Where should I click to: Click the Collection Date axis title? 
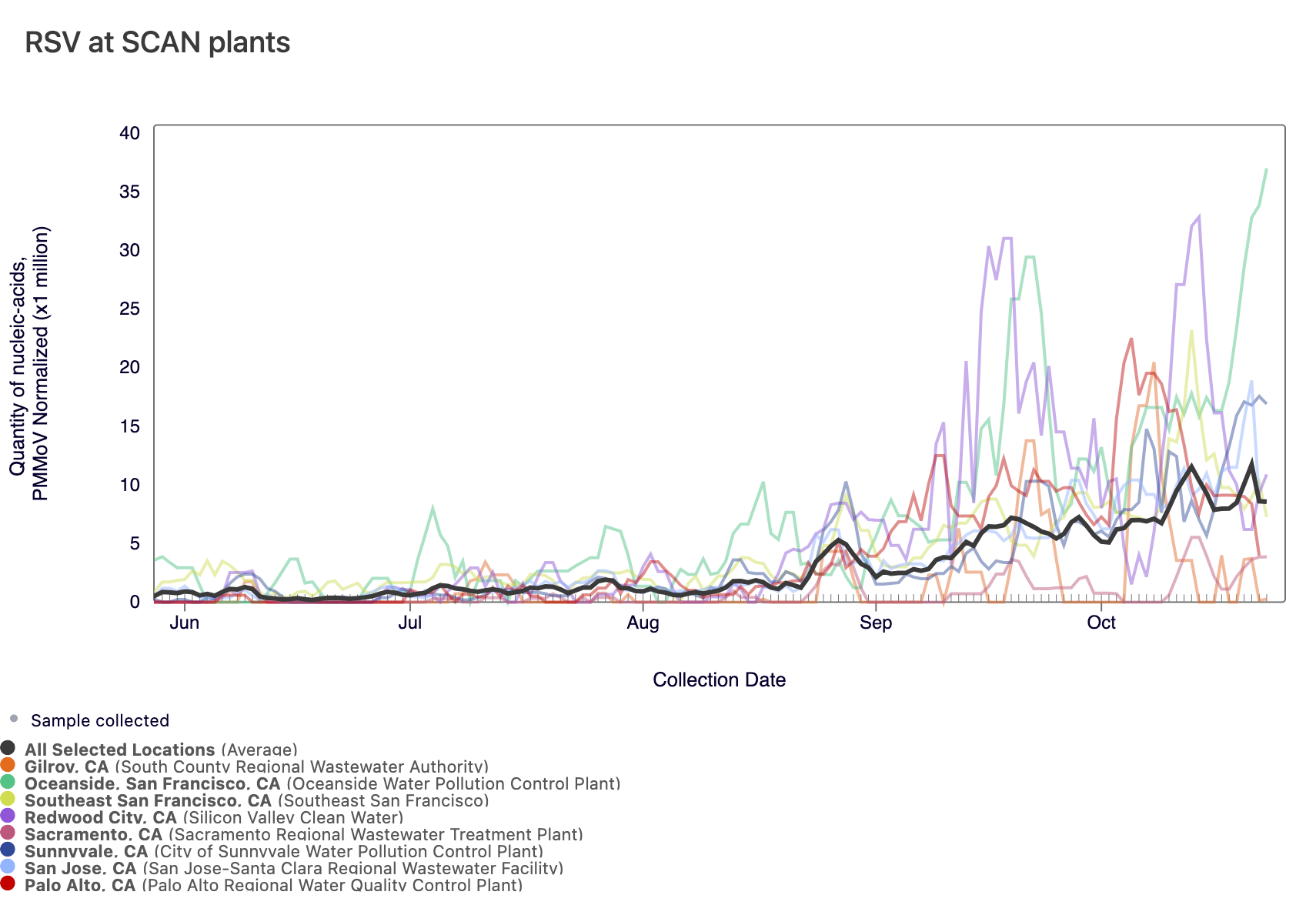[x=719, y=680]
